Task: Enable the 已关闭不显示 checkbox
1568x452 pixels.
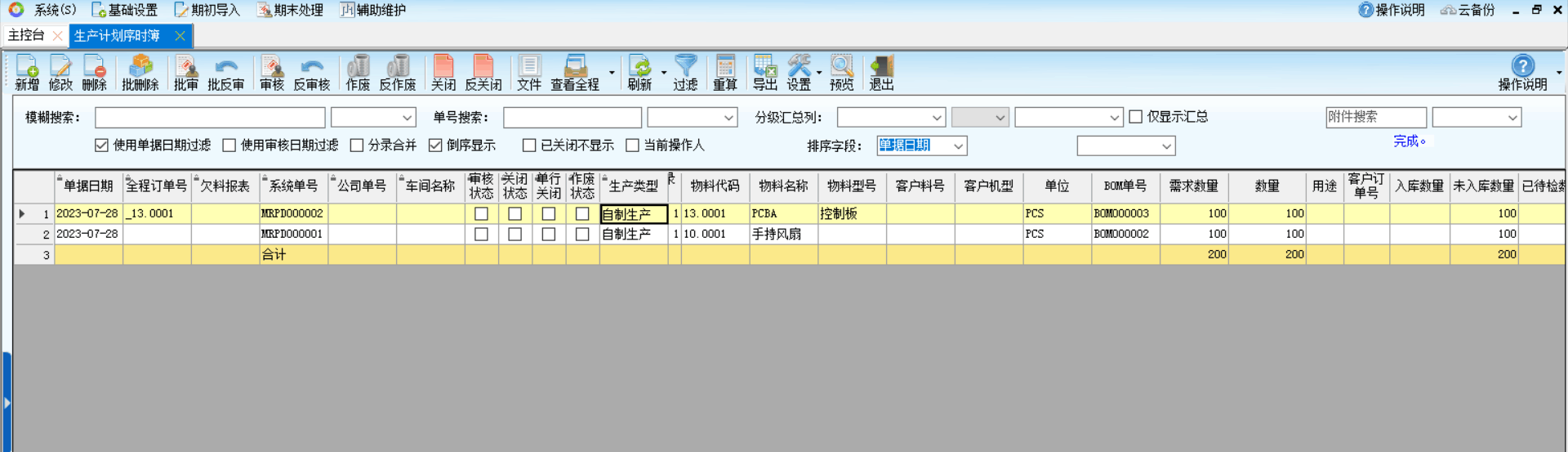Action: 529,145
